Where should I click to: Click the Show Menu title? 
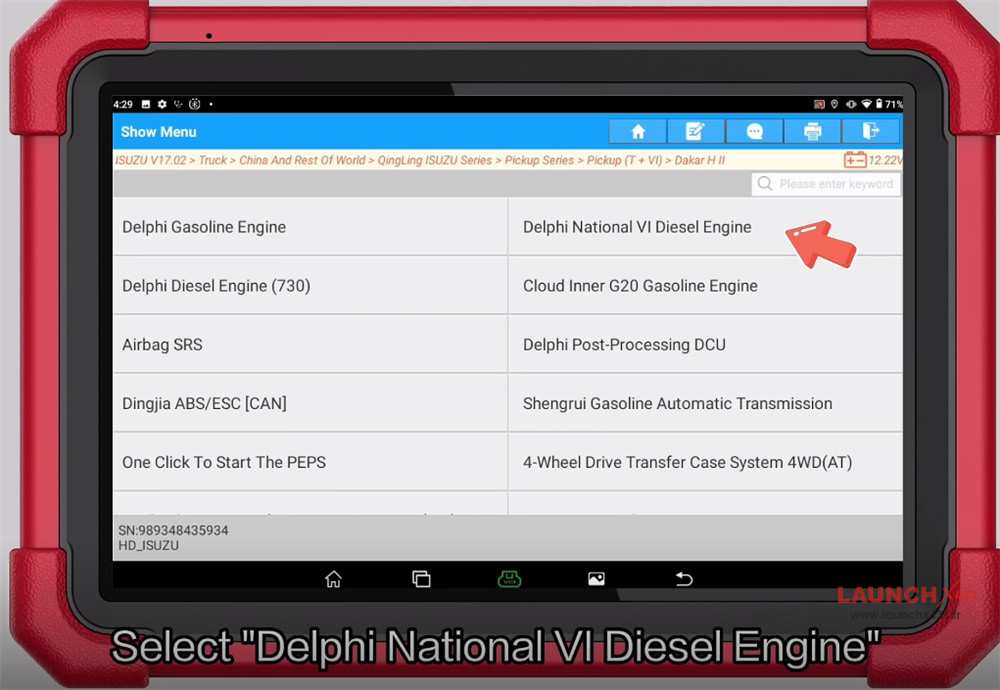click(159, 132)
